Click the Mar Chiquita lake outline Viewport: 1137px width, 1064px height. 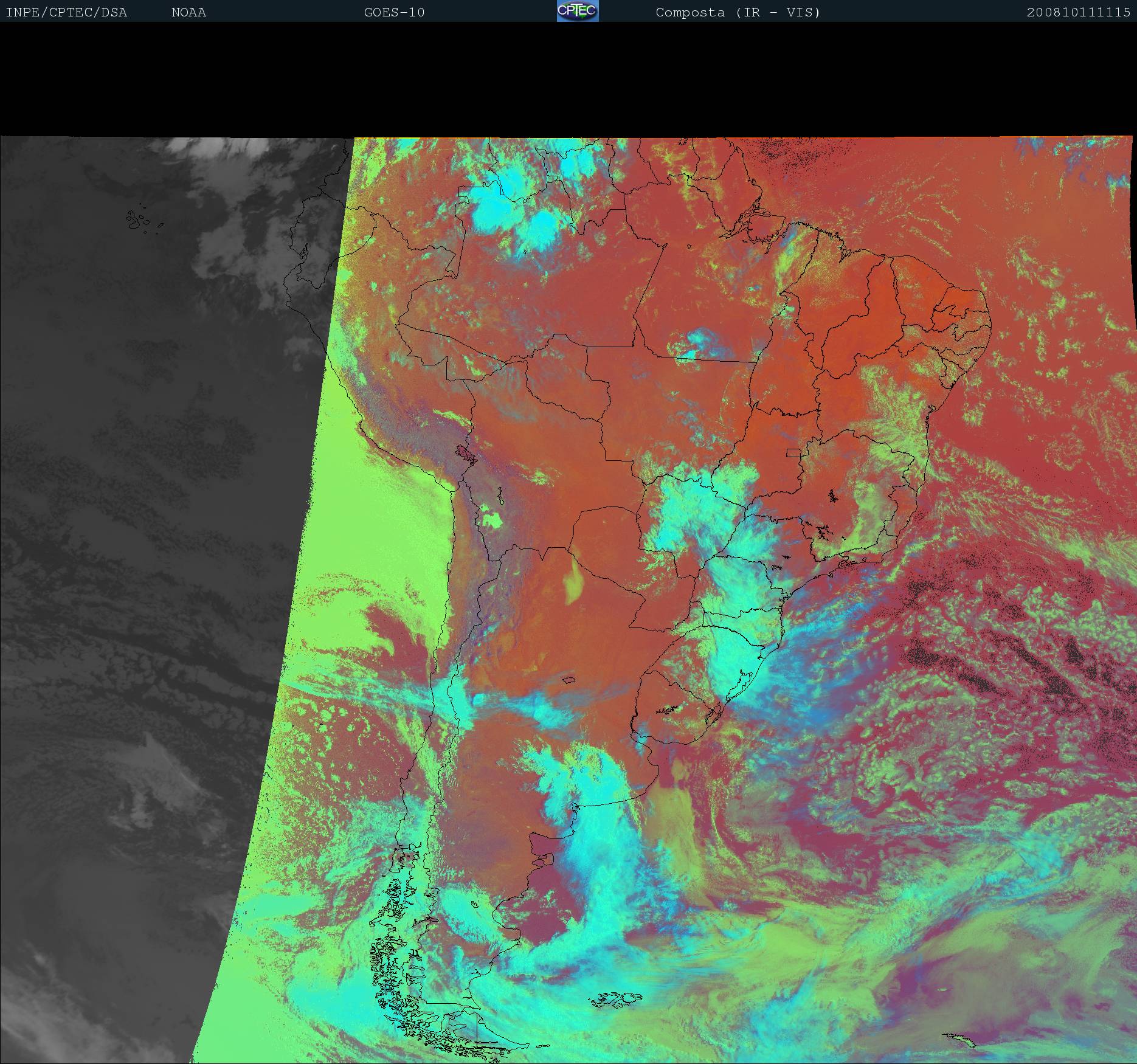(569, 680)
